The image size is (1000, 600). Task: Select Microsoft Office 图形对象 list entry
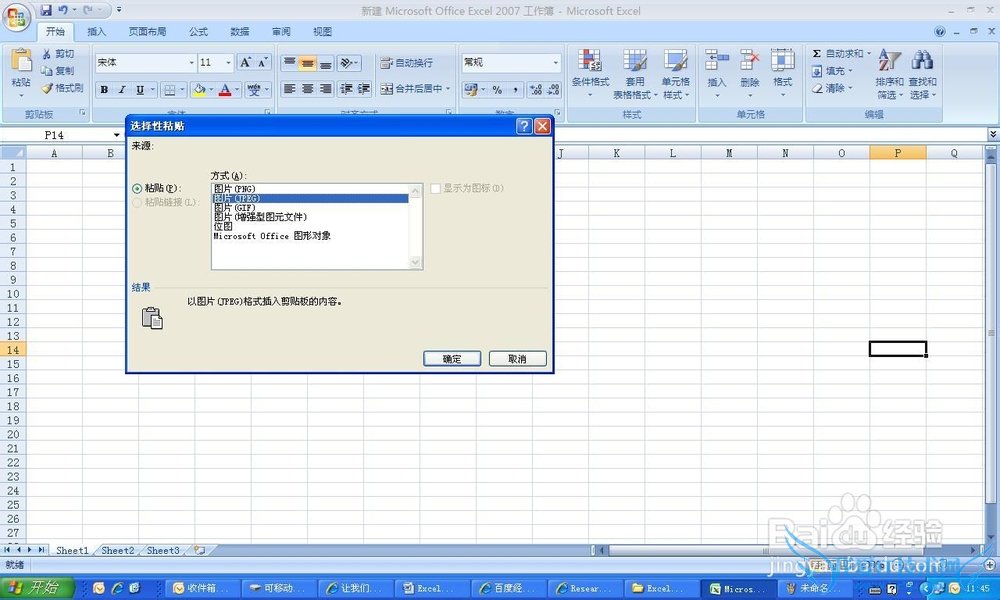click(310, 236)
